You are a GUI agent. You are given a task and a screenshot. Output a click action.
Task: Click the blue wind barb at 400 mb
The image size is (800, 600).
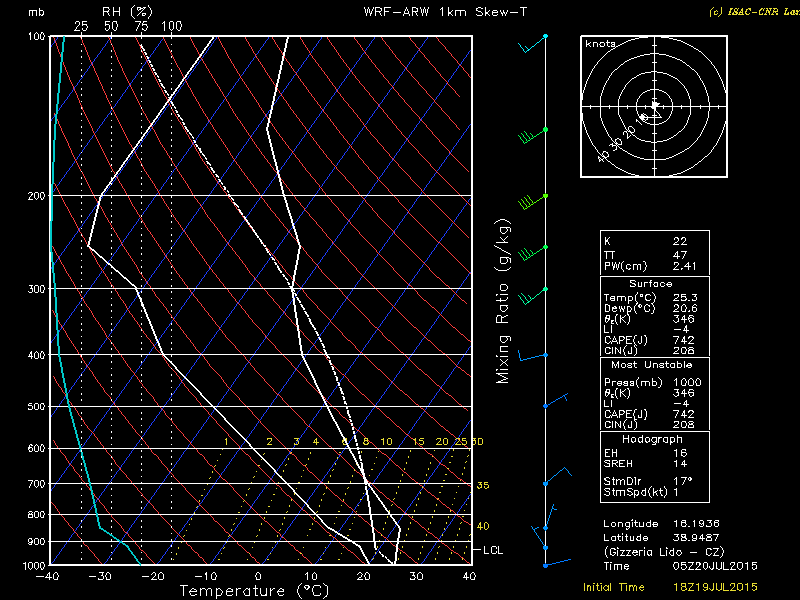pos(533,356)
